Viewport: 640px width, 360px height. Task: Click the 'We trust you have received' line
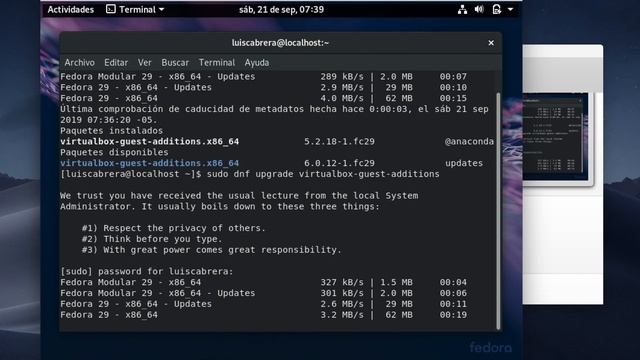tap(239, 196)
